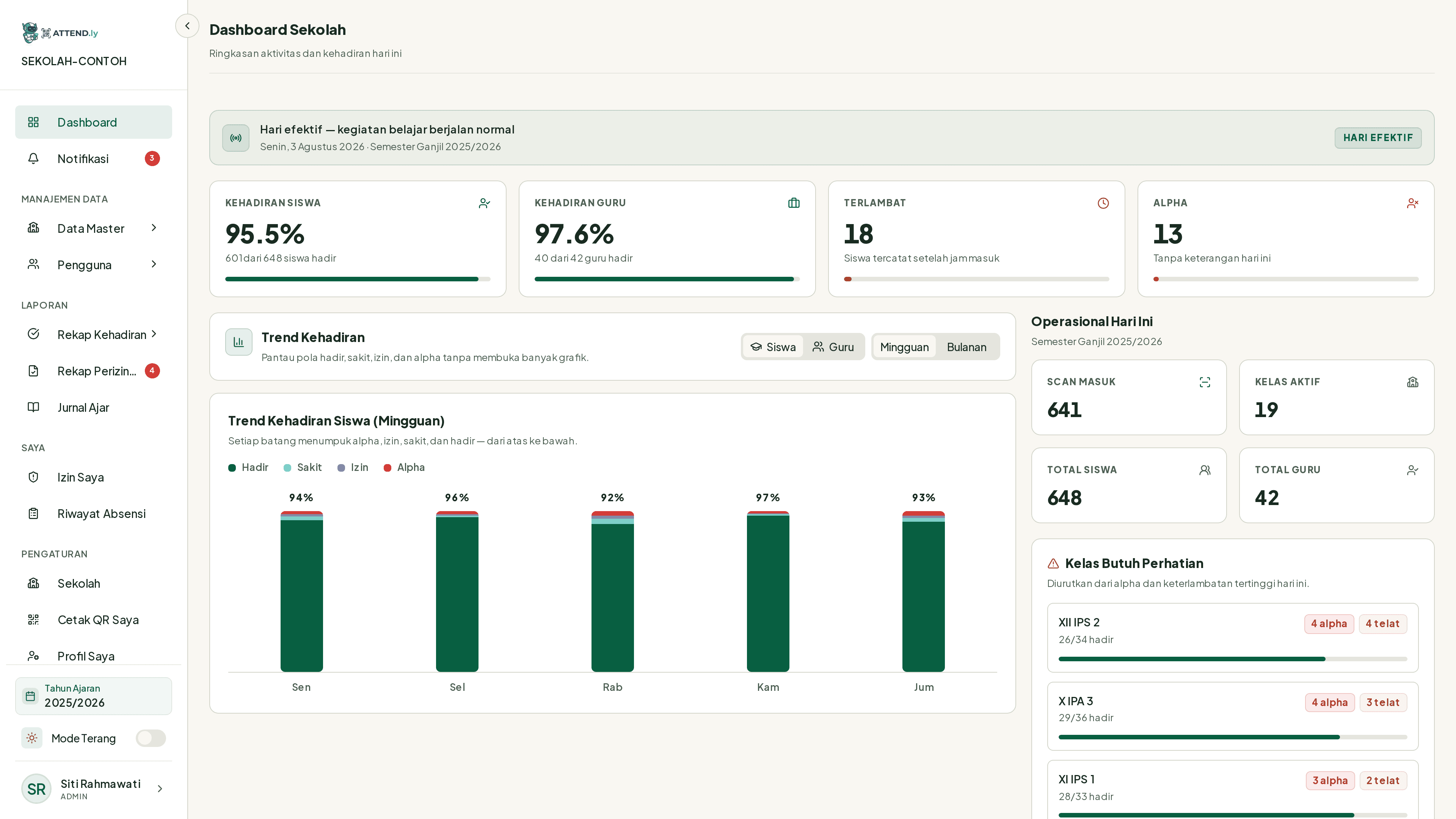Switch trend view to Guru

point(833,347)
